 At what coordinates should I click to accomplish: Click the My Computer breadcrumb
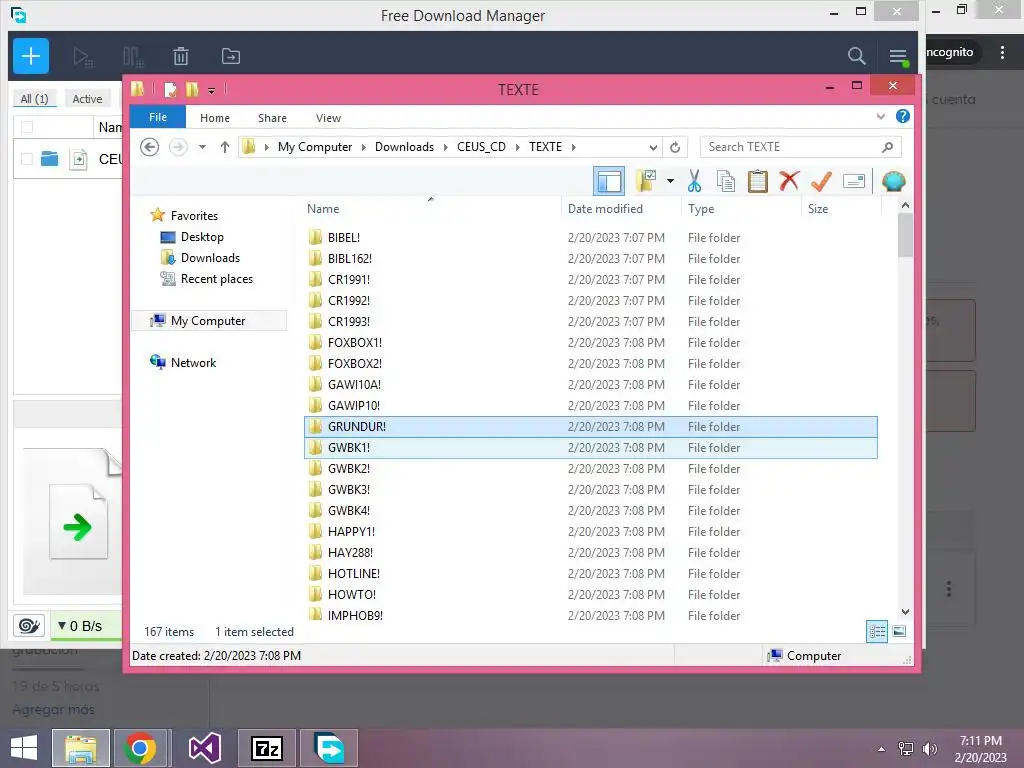pyautogui.click(x=315, y=147)
